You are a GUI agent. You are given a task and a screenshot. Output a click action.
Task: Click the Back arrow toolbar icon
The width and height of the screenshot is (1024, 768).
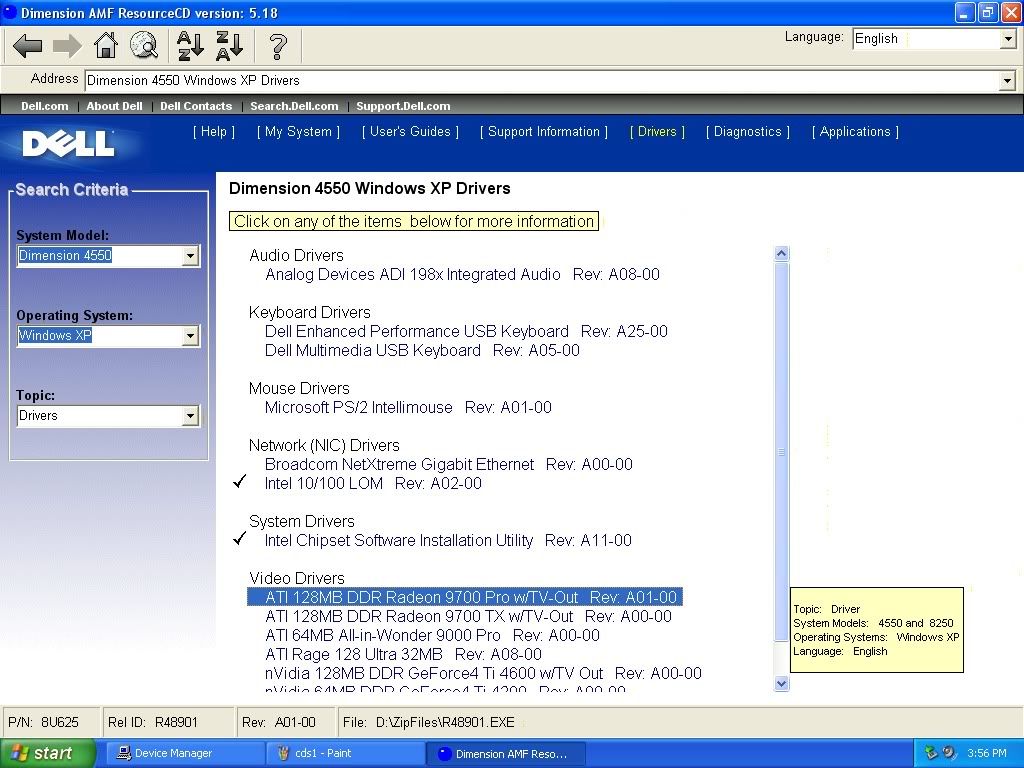click(27, 46)
